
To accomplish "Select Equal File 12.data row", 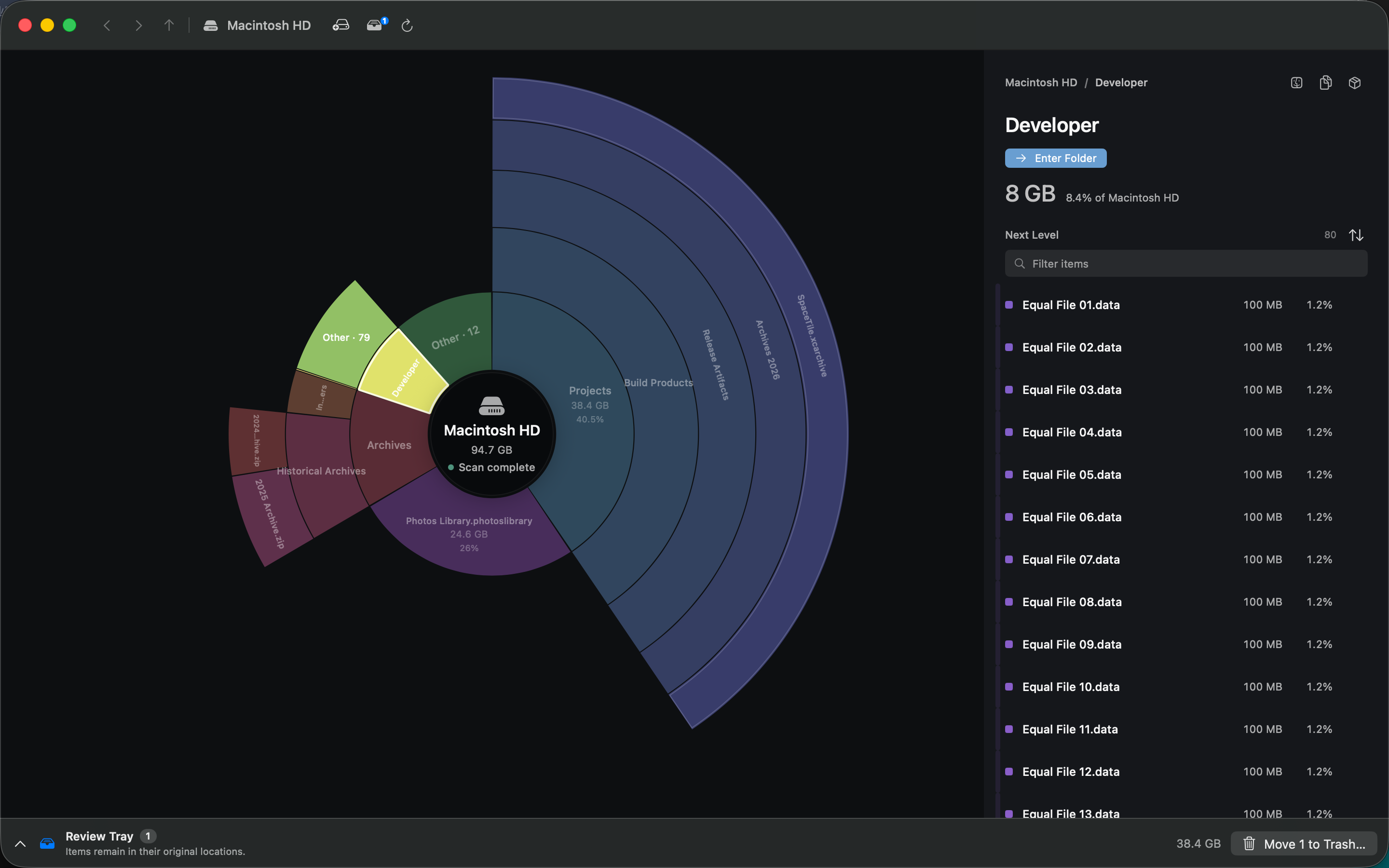I will 1186,772.
